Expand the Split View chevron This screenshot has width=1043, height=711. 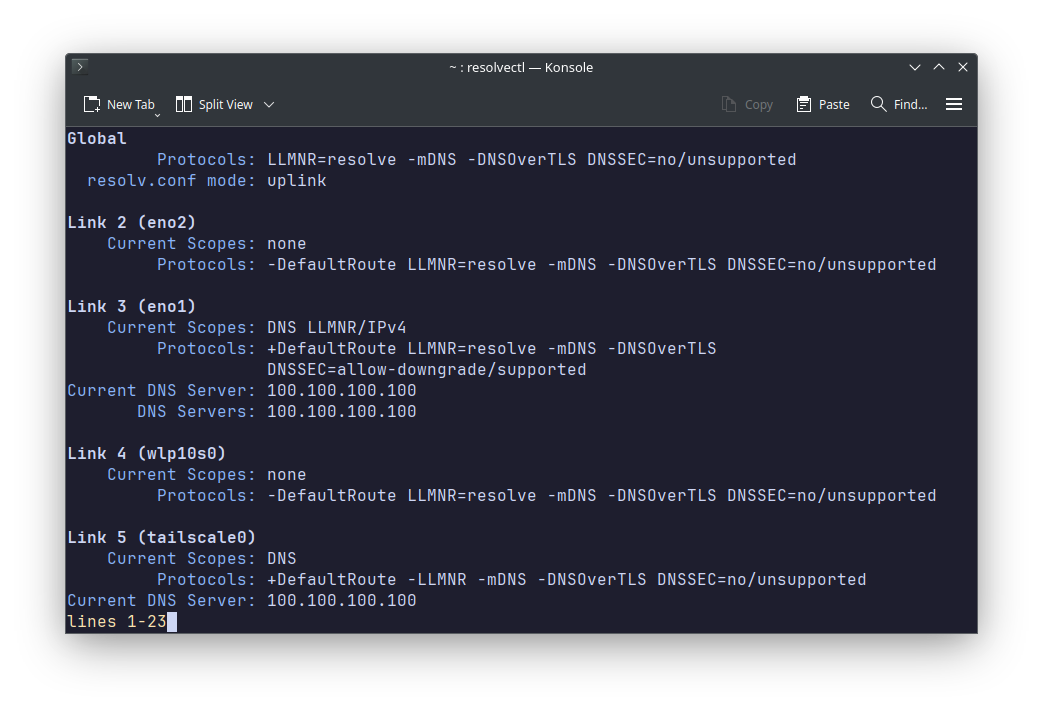pyautogui.click(x=268, y=103)
